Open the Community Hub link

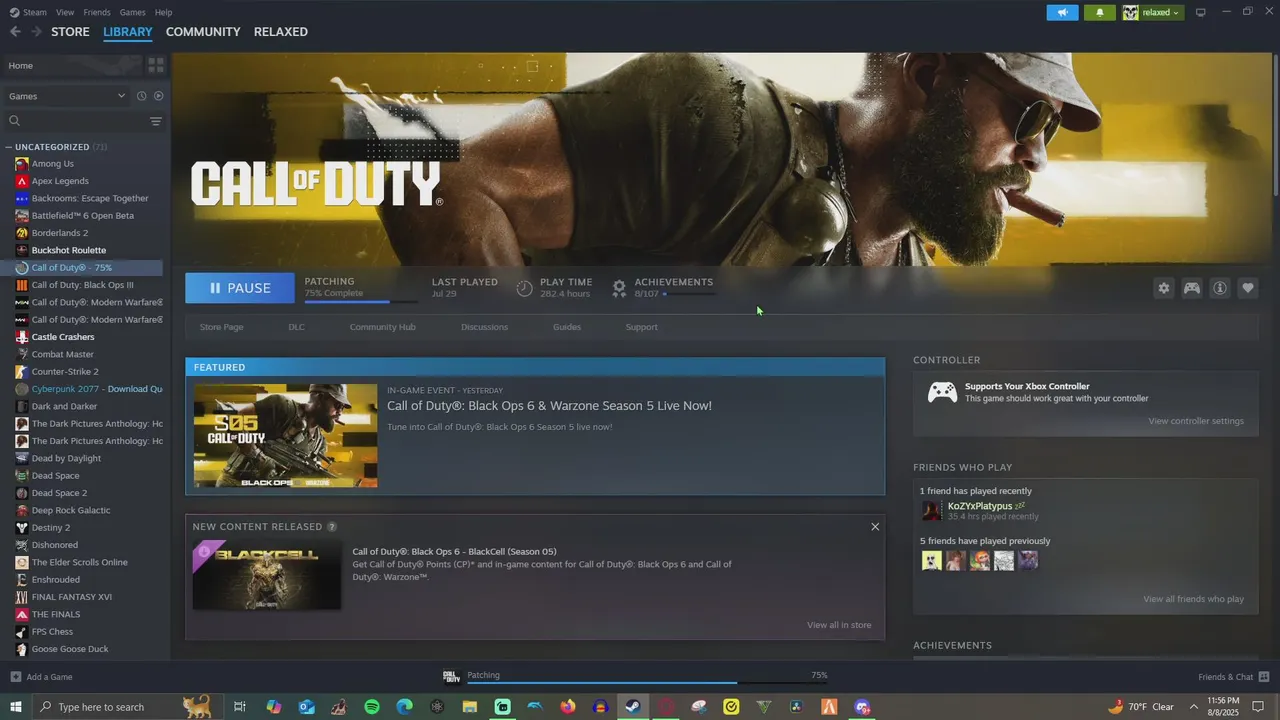point(383,327)
